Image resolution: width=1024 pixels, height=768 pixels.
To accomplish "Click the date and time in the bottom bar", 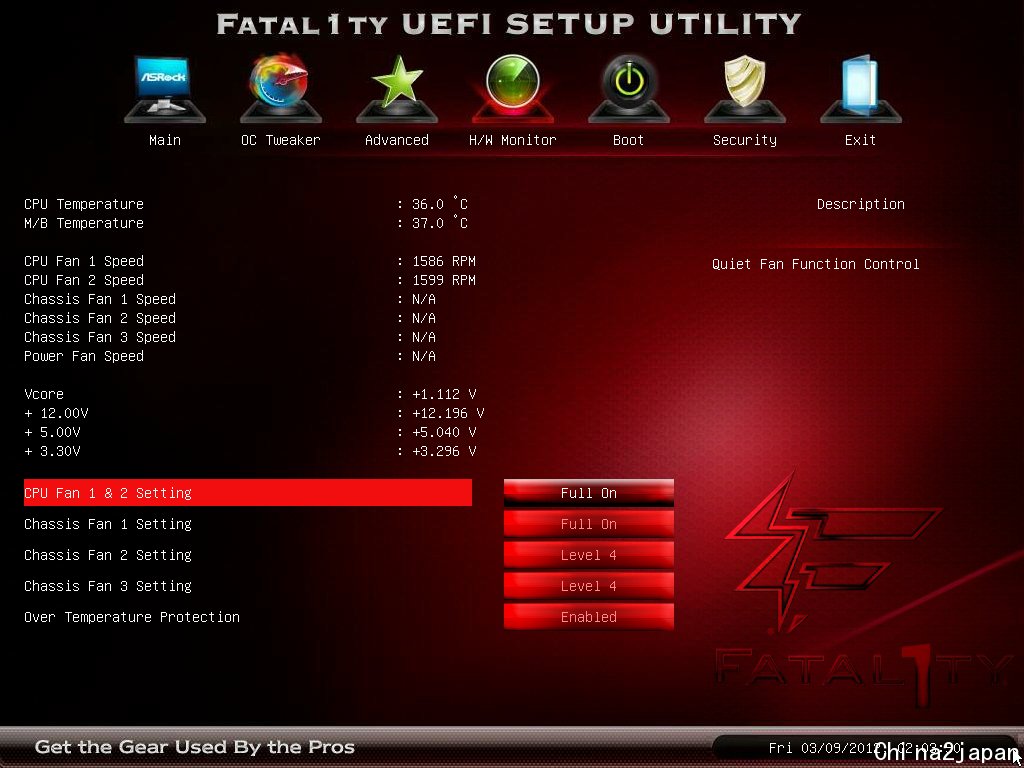I will point(865,747).
